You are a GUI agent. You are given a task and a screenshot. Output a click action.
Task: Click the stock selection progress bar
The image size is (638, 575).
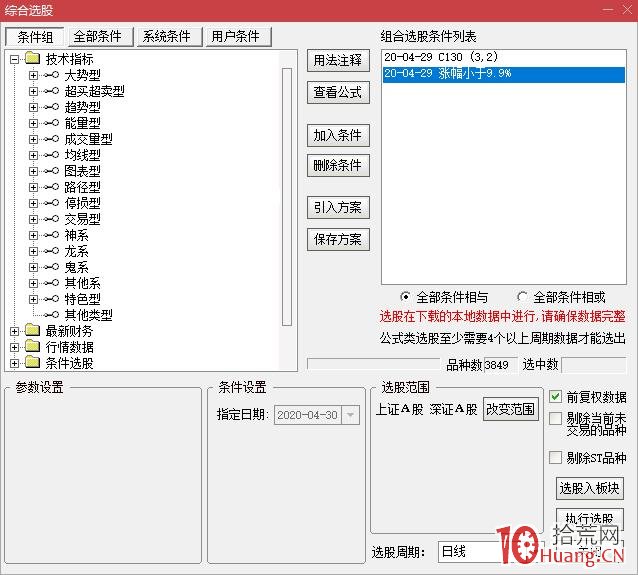point(374,364)
